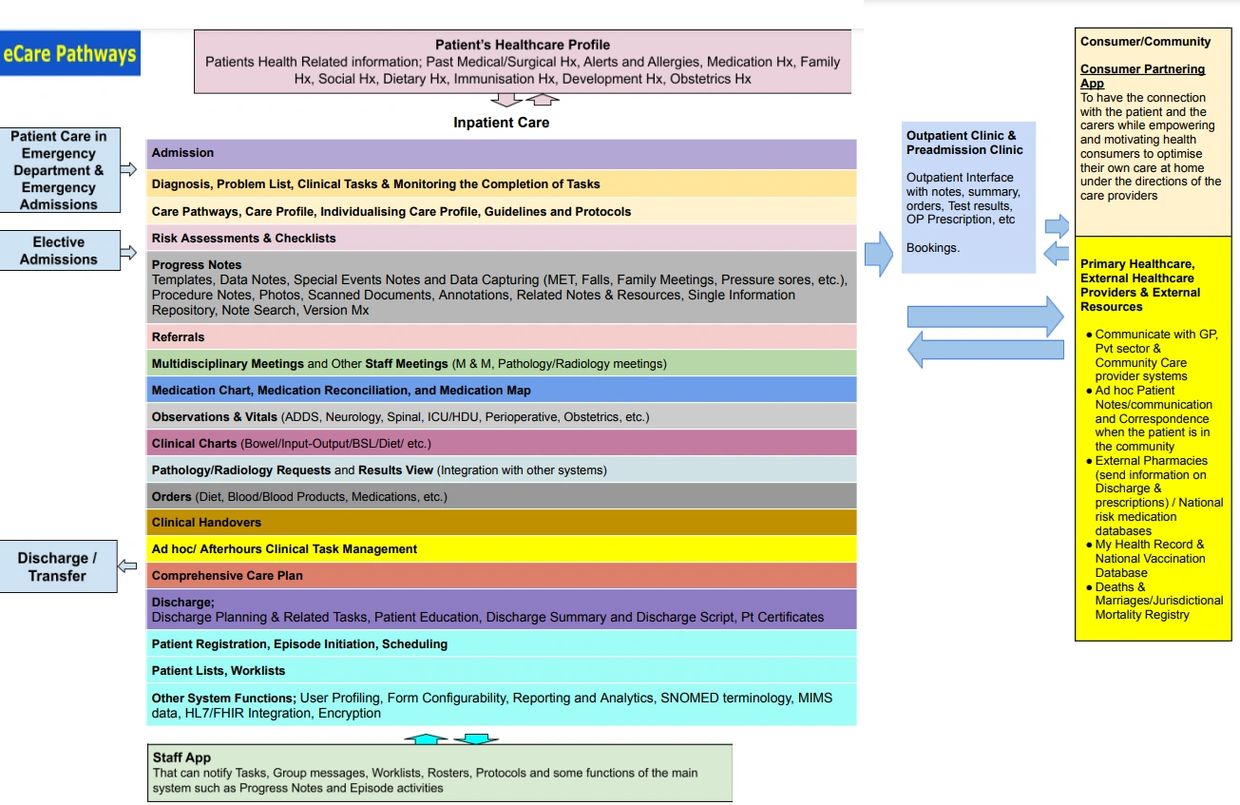Select the Admission row
The image size is (1240, 805).
point(501,153)
